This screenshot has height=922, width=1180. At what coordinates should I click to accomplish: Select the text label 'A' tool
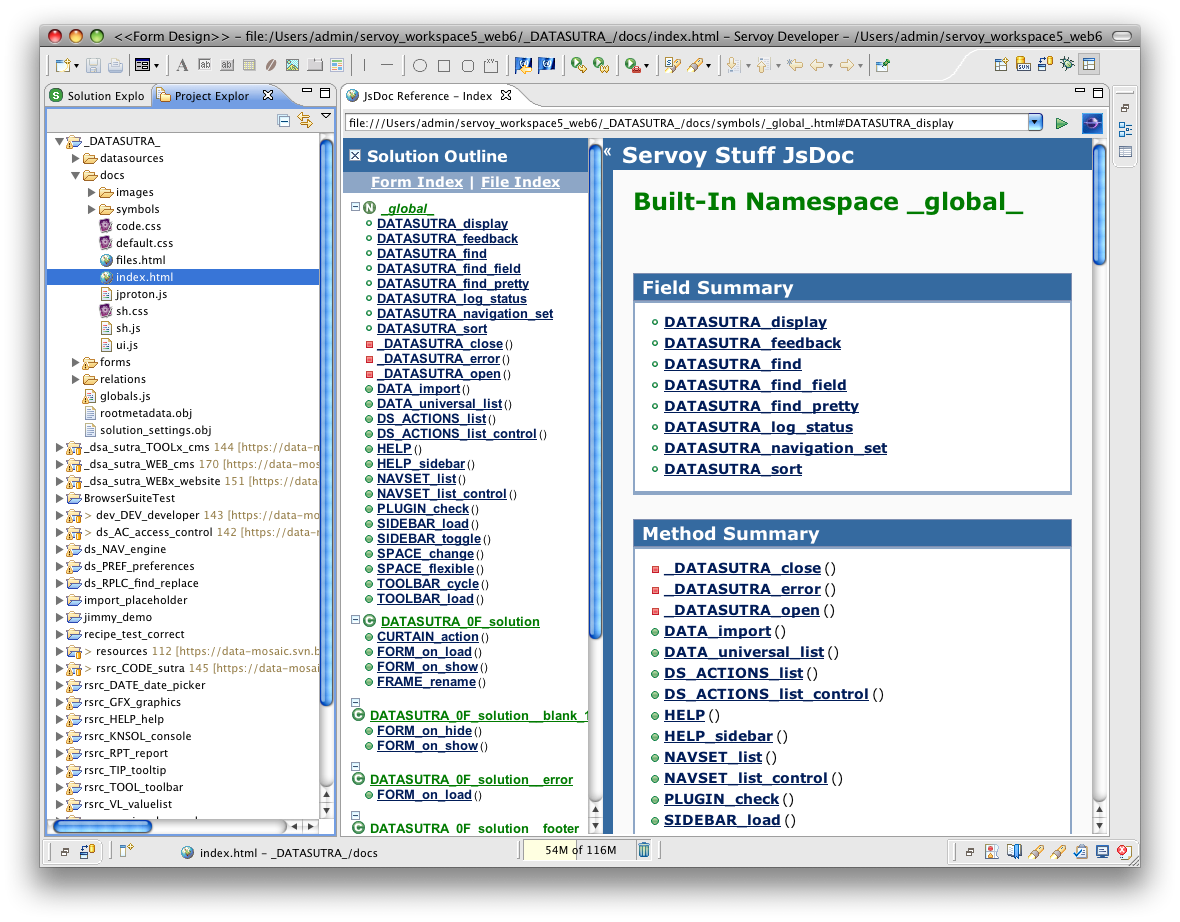point(182,65)
